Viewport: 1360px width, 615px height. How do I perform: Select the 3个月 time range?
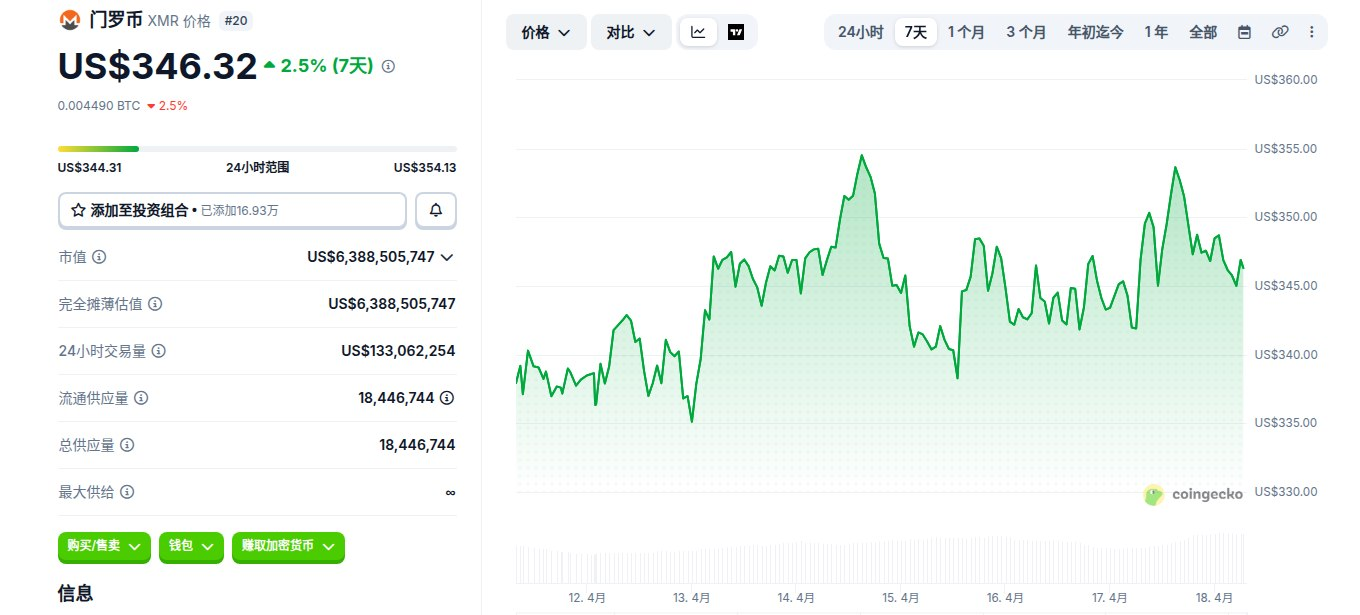(x=1026, y=32)
